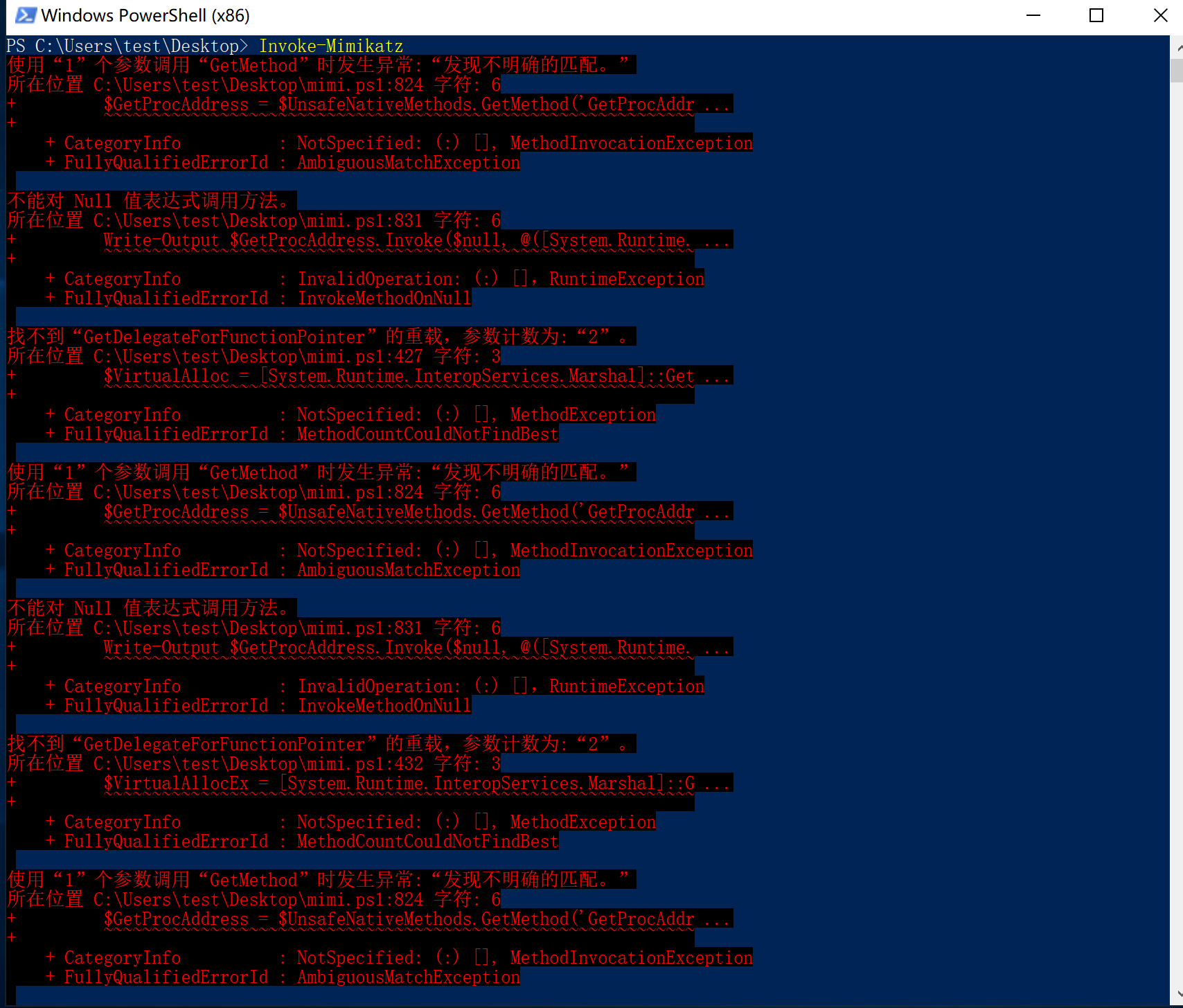Click the scroll up arrow

[1176, 48]
